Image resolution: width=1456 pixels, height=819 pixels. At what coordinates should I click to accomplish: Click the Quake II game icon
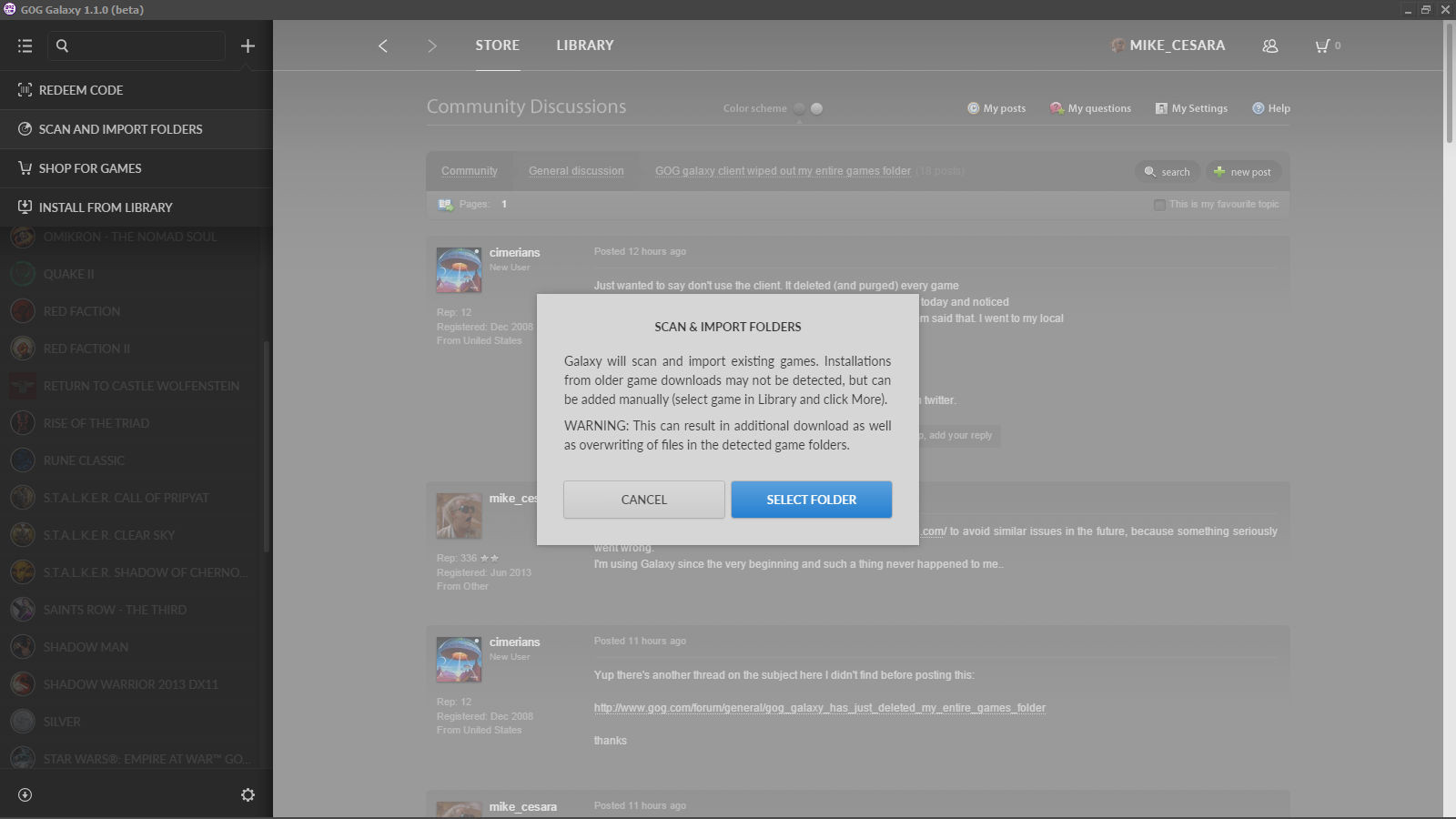pos(23,274)
